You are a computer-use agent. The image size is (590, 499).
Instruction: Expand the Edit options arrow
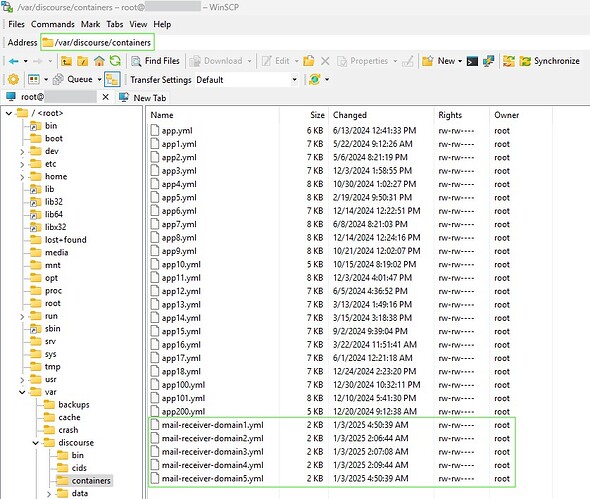click(x=297, y=61)
